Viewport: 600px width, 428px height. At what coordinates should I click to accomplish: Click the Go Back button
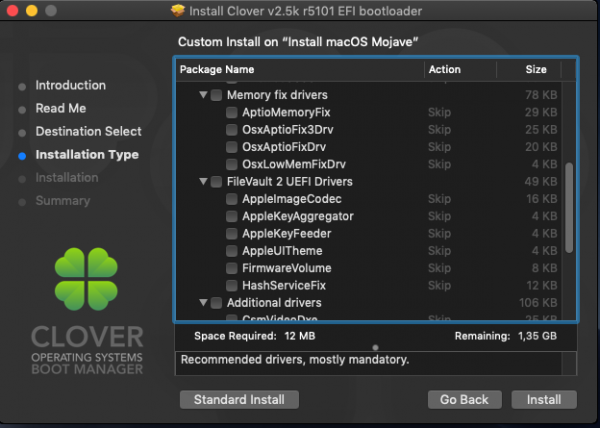465,400
